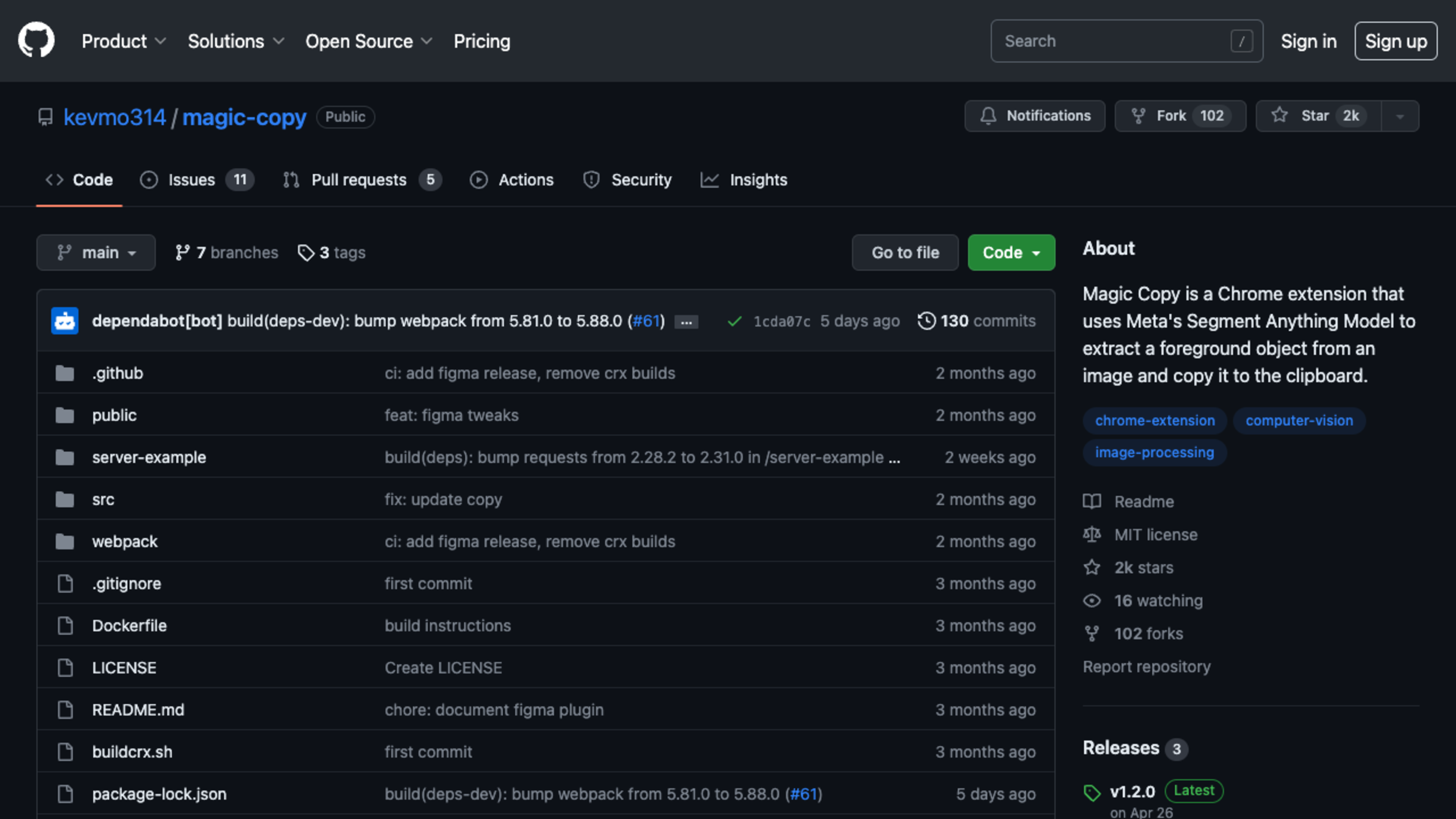Fork the repository
The image size is (1456, 819).
pyautogui.click(x=1180, y=116)
